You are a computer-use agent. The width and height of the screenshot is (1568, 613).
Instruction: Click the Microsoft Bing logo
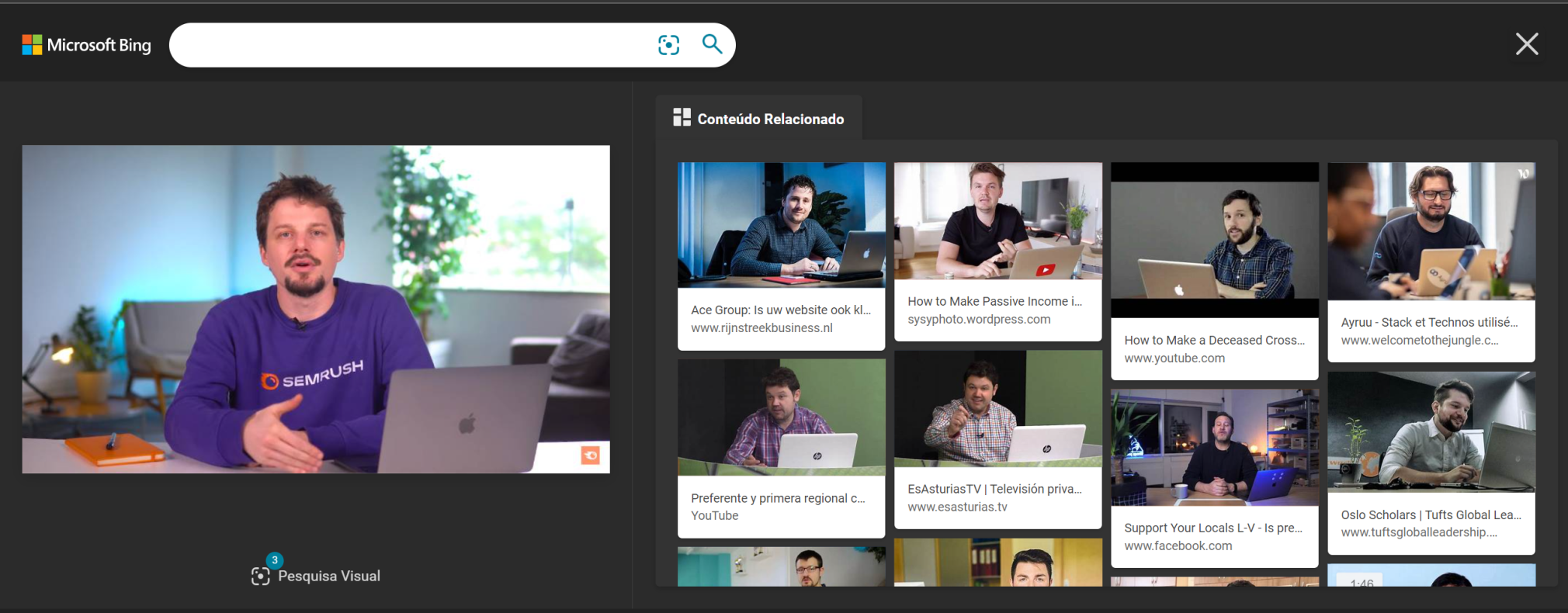click(87, 45)
